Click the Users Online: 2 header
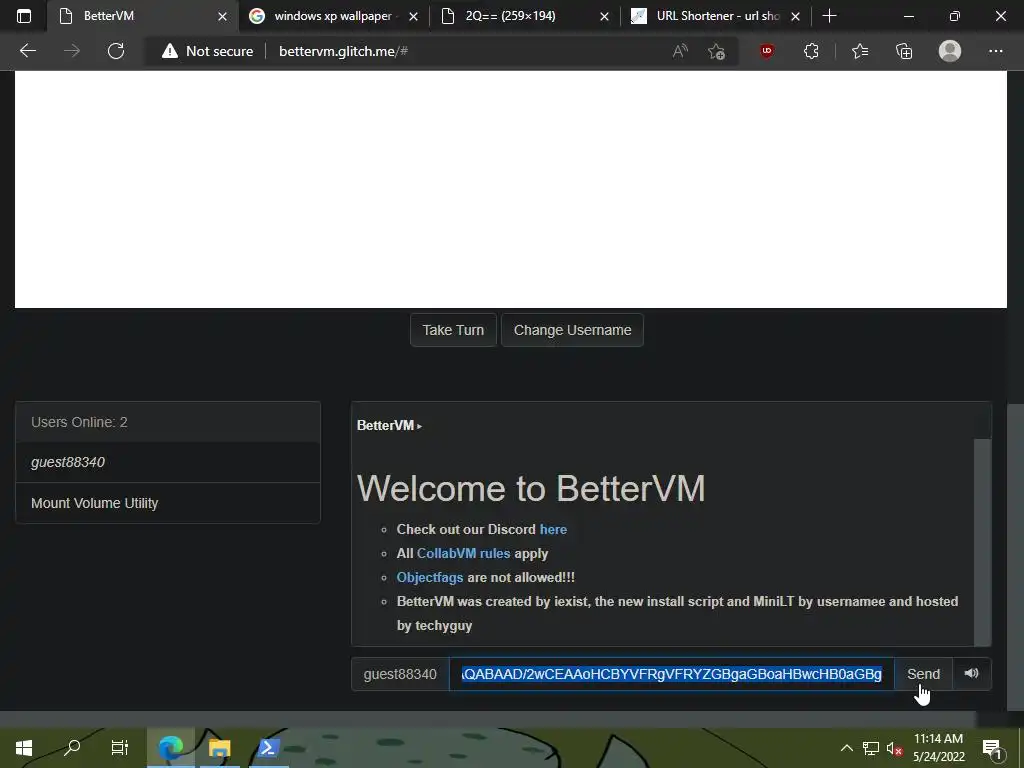The width and height of the screenshot is (1024, 768). [x=168, y=422]
